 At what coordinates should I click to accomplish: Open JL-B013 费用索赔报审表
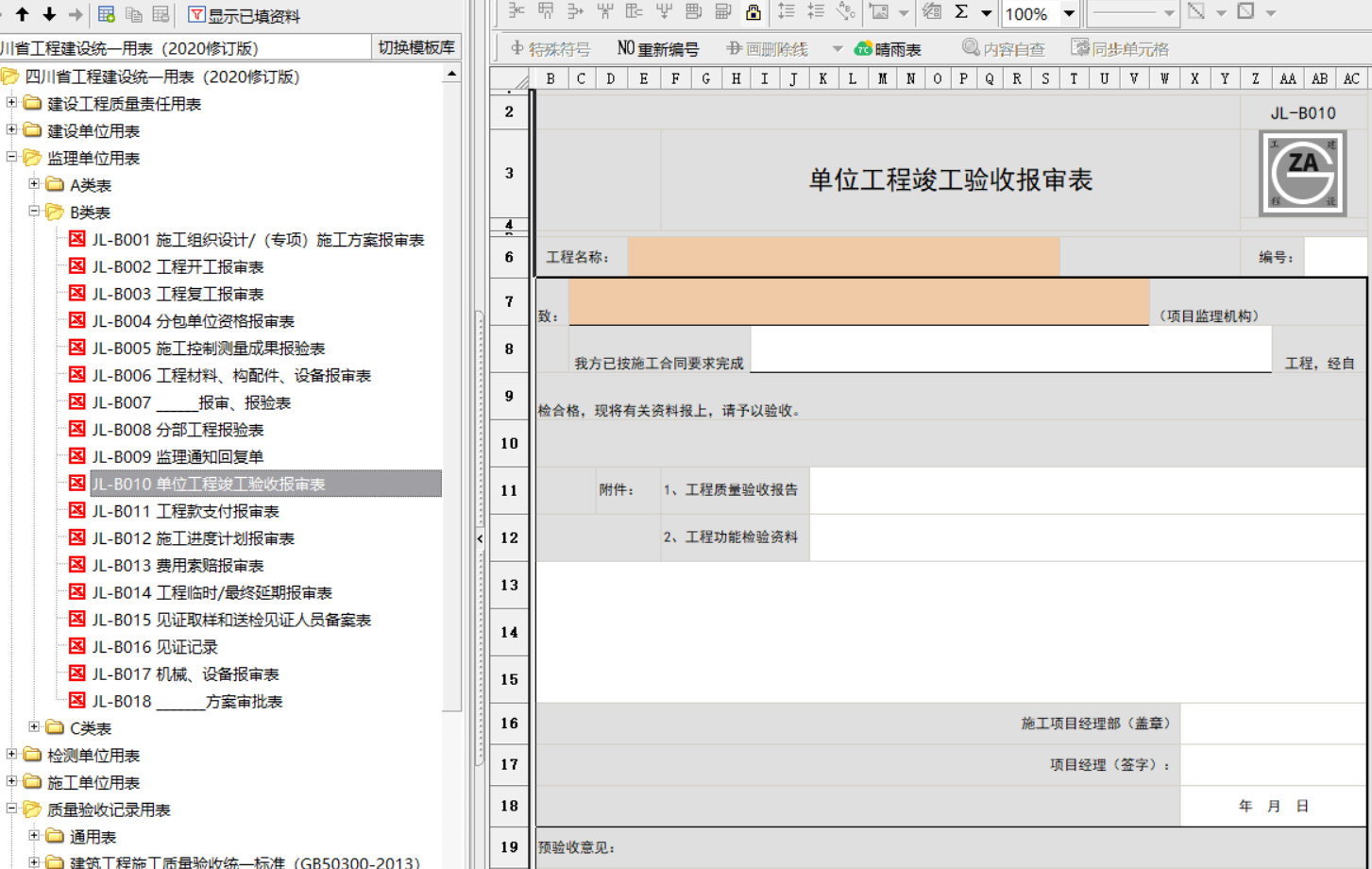(x=178, y=566)
